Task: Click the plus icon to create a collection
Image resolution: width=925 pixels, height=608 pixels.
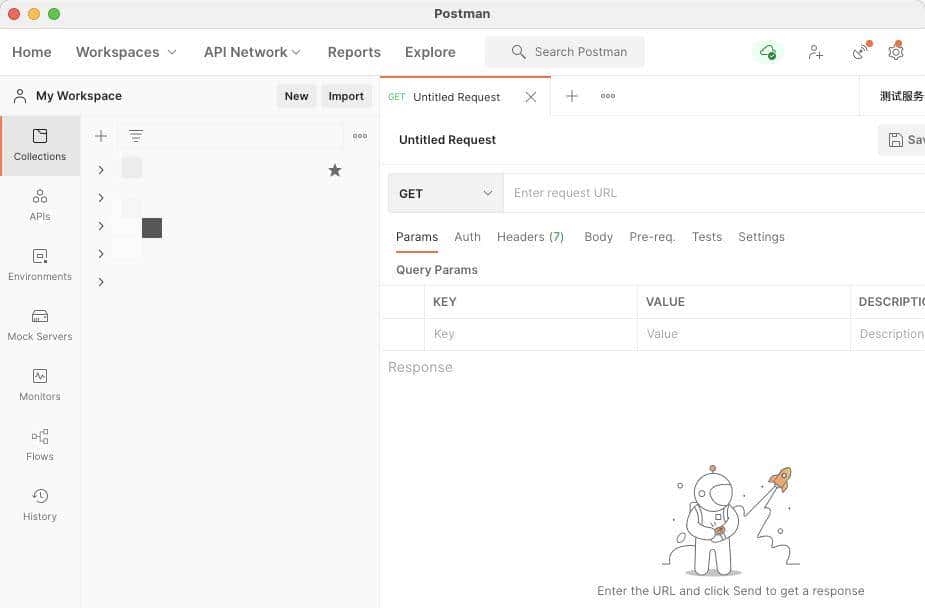Action: pos(101,136)
